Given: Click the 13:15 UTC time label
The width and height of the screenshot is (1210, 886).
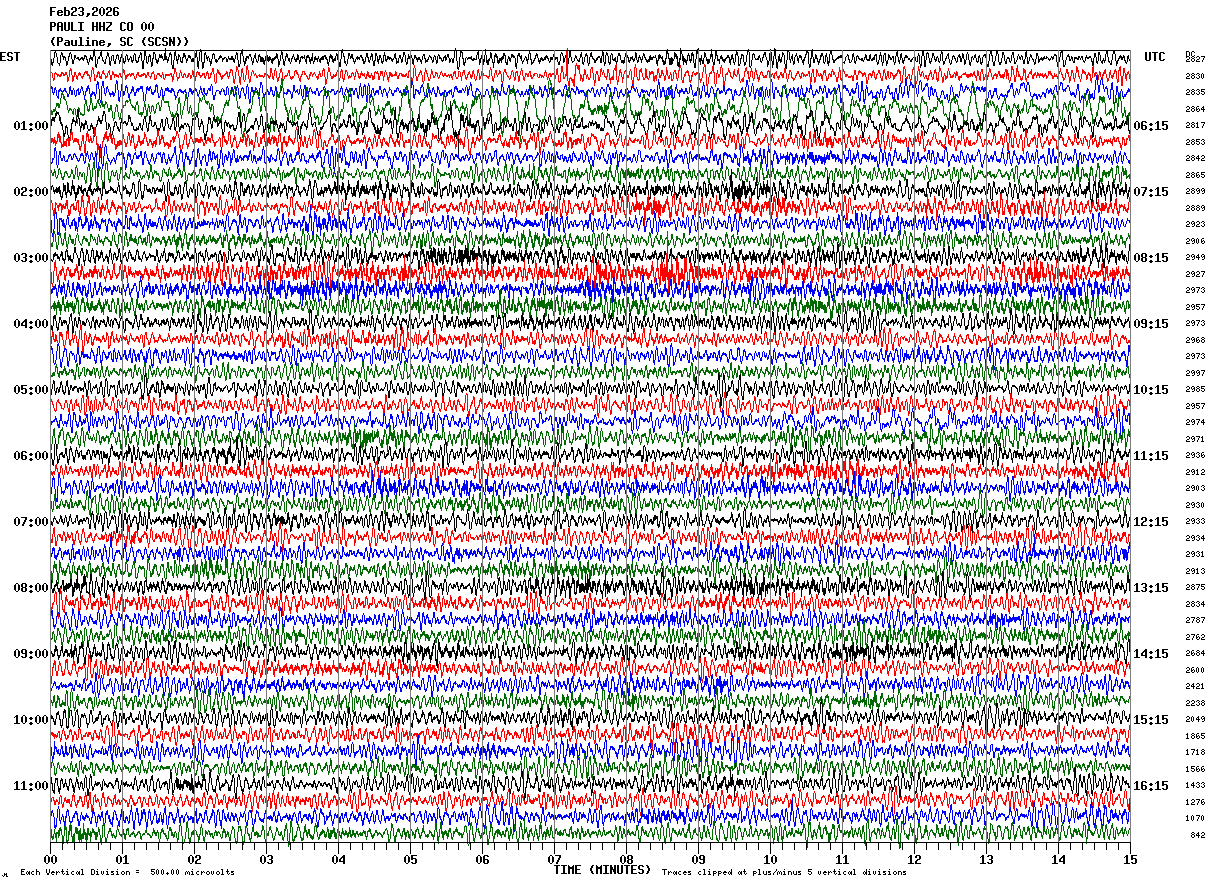Looking at the screenshot, I should pyautogui.click(x=1151, y=588).
